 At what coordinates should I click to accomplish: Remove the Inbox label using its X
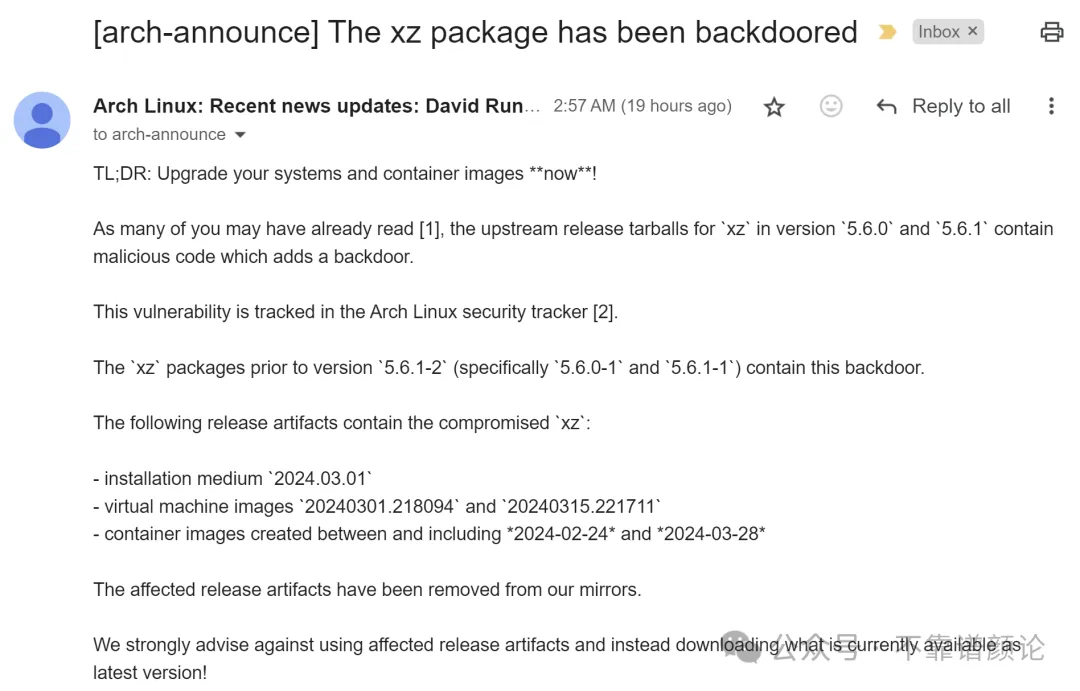(x=973, y=31)
